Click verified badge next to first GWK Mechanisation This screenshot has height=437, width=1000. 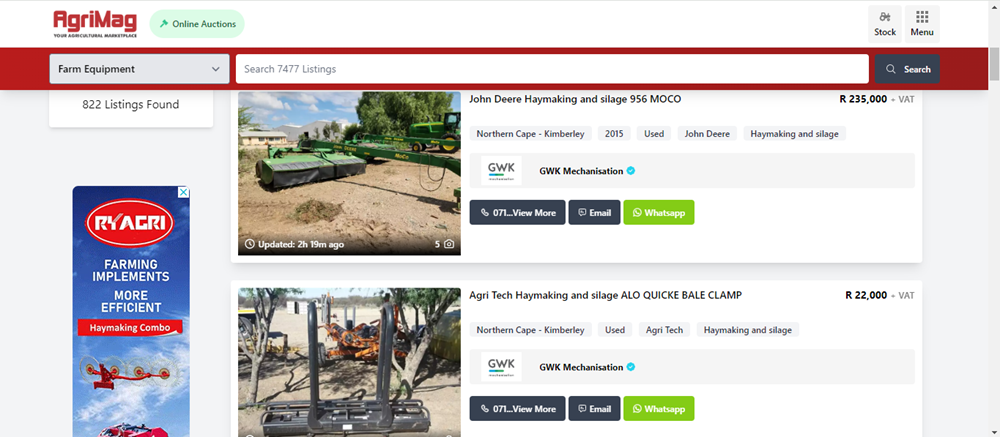(x=631, y=171)
